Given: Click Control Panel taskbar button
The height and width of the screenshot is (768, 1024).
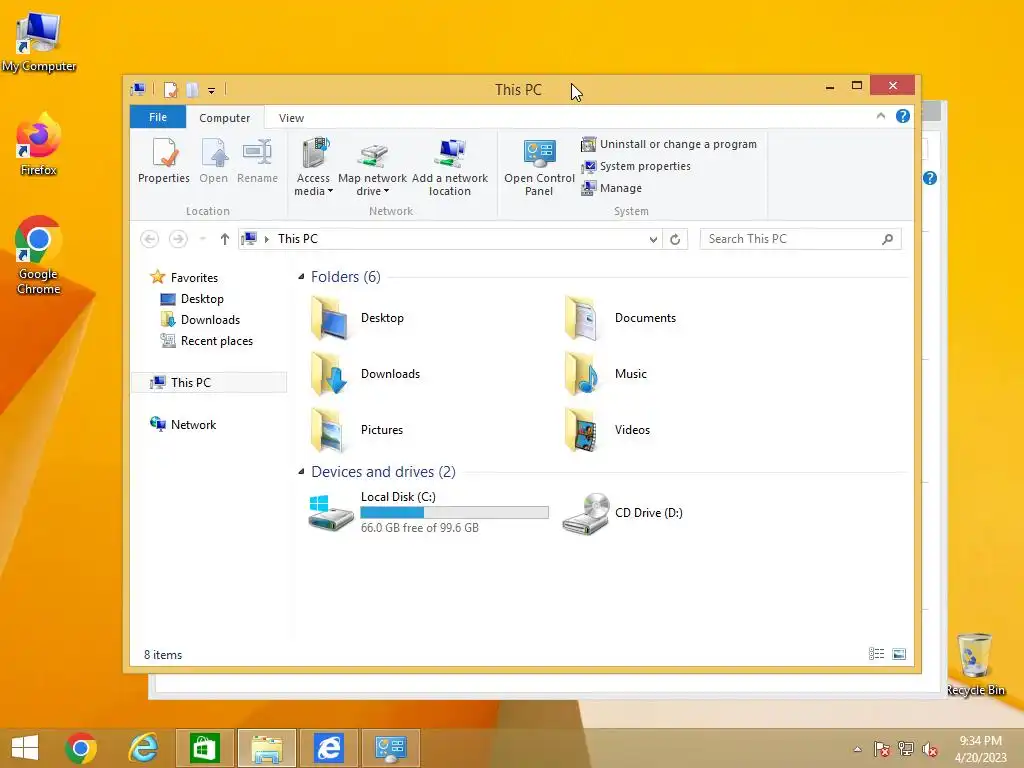Looking at the screenshot, I should coord(391,748).
